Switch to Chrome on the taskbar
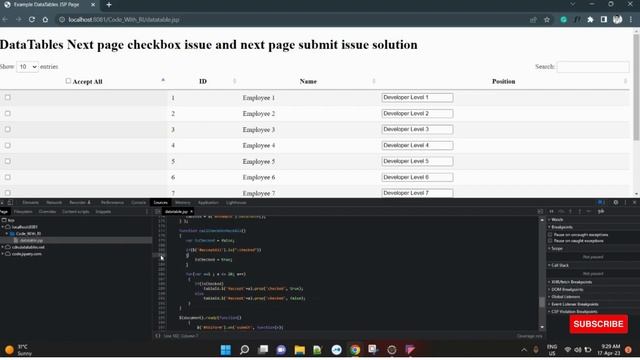640x360 pixels. click(x=355, y=350)
